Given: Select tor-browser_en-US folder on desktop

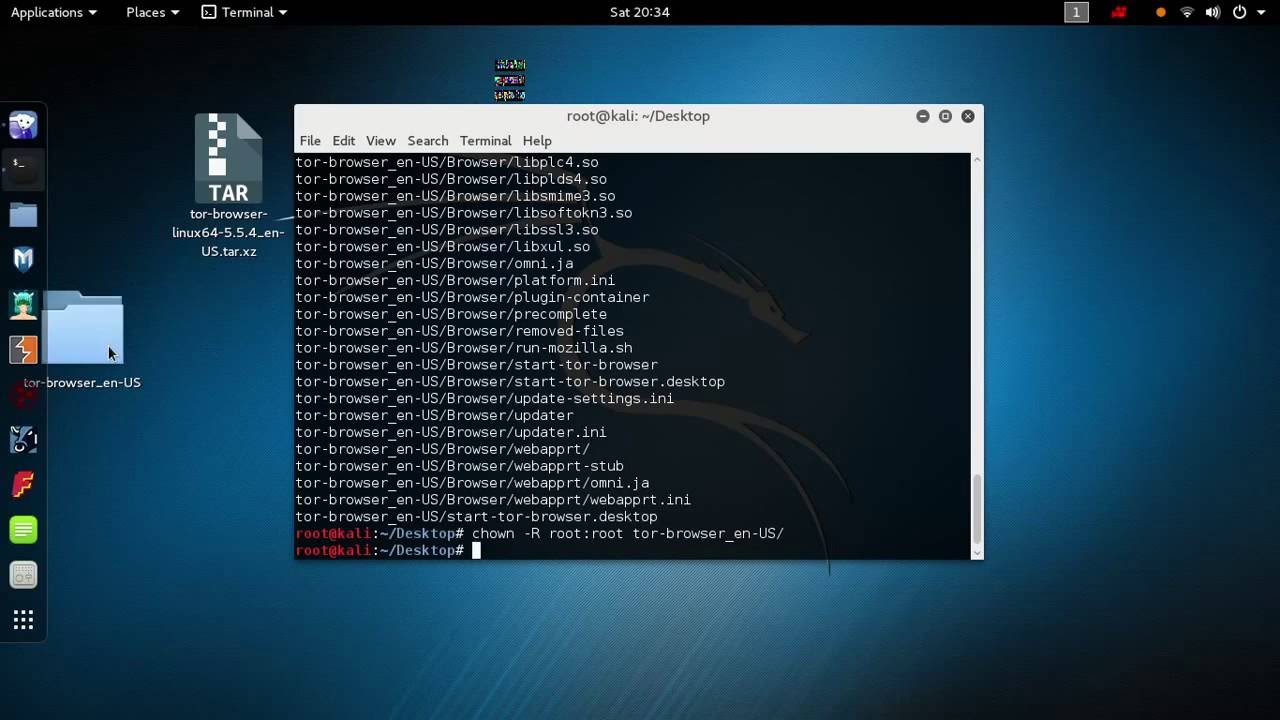Looking at the screenshot, I should pos(82,340).
